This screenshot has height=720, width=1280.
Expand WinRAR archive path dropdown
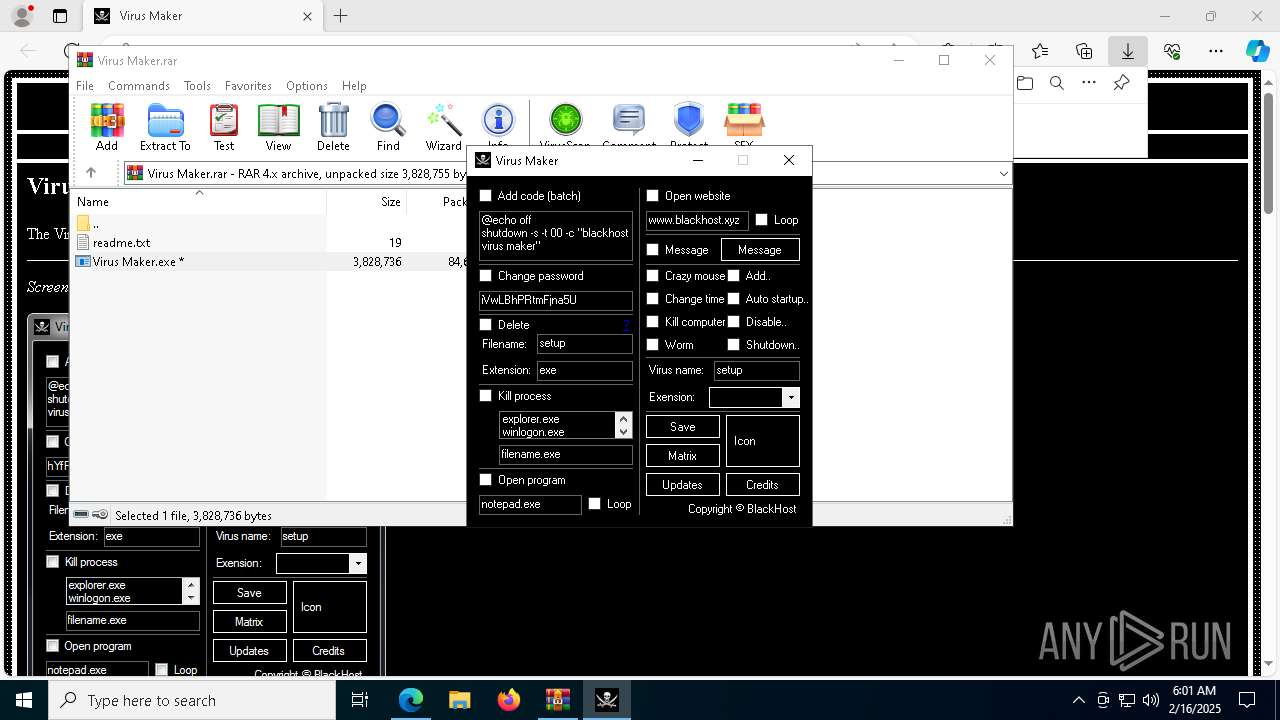(x=1003, y=173)
